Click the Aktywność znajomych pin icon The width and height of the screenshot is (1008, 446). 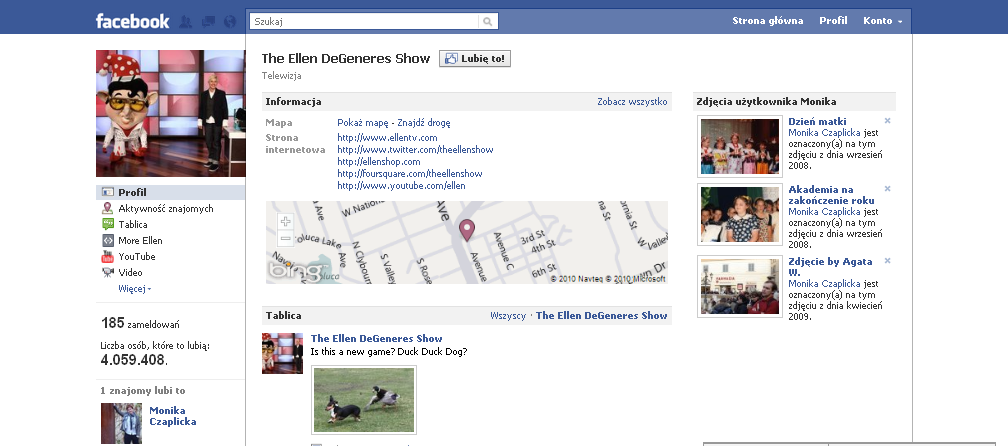[x=107, y=208]
